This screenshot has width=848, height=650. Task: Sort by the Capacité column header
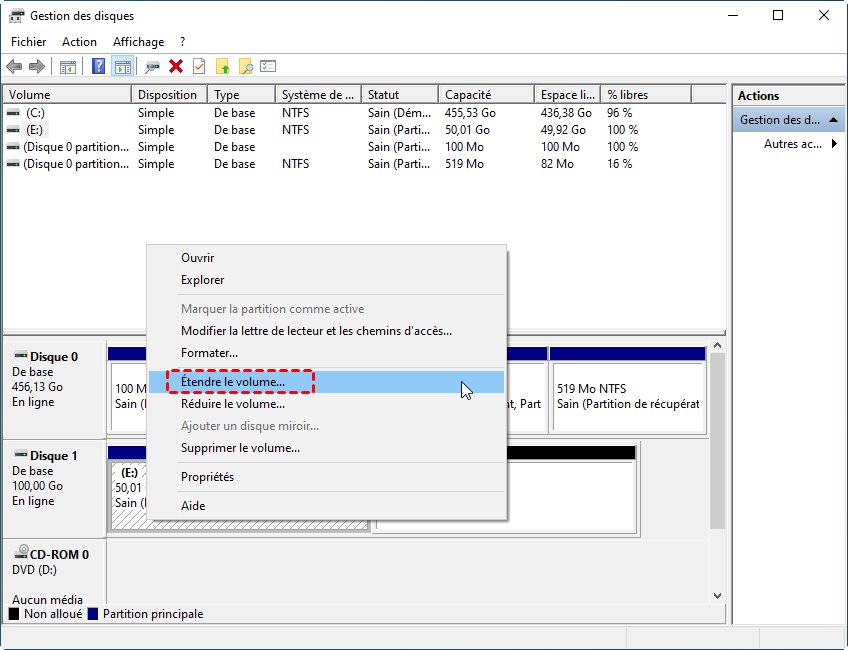point(486,95)
